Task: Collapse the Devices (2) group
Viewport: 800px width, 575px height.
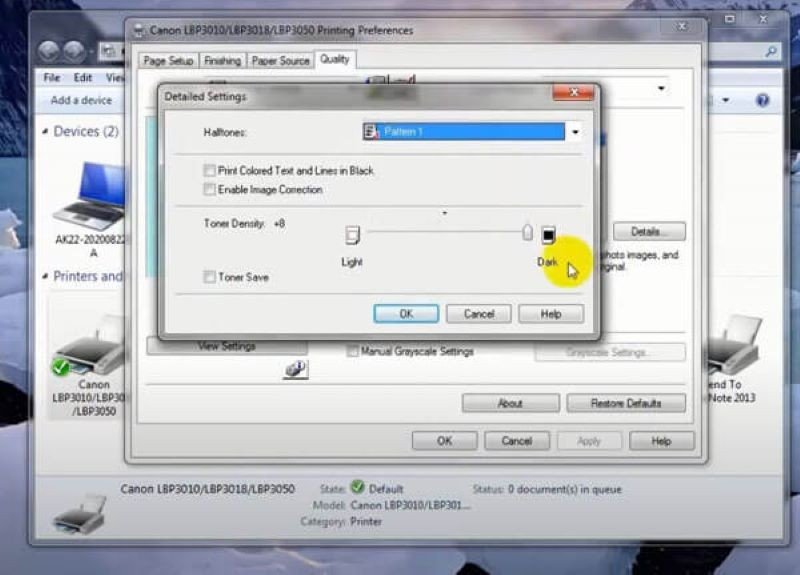Action: click(x=46, y=132)
